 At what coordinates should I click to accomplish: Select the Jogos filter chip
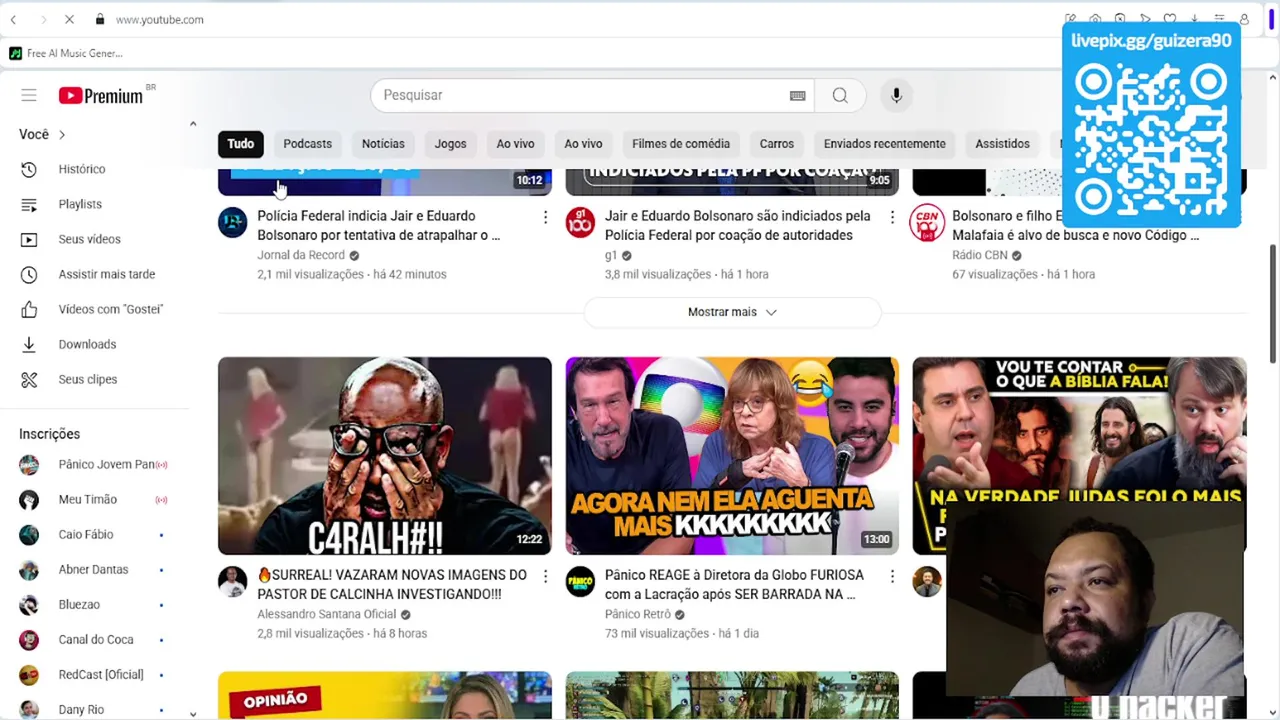[450, 144]
